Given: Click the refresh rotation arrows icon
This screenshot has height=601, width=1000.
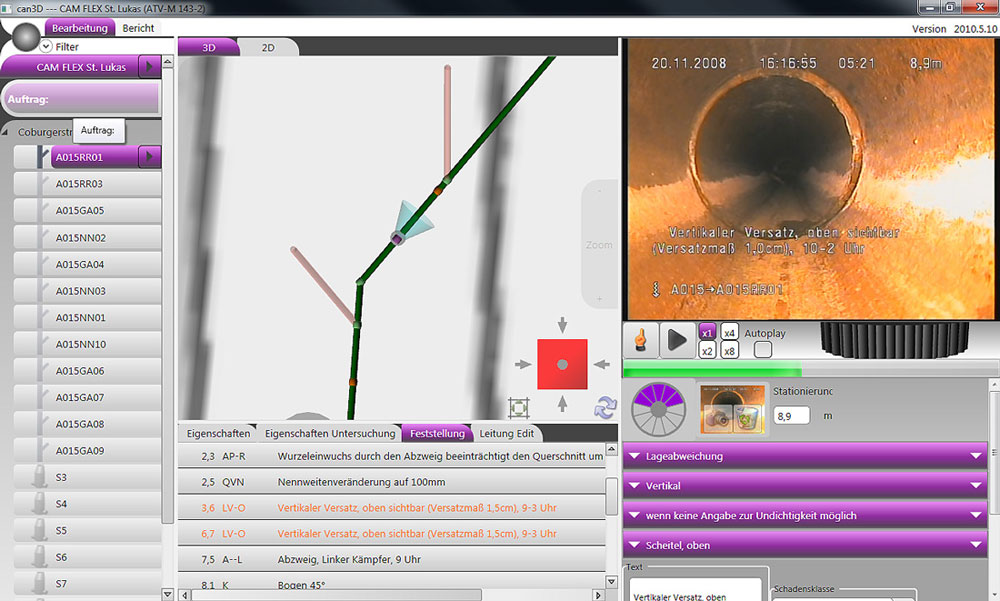Looking at the screenshot, I should (x=605, y=407).
